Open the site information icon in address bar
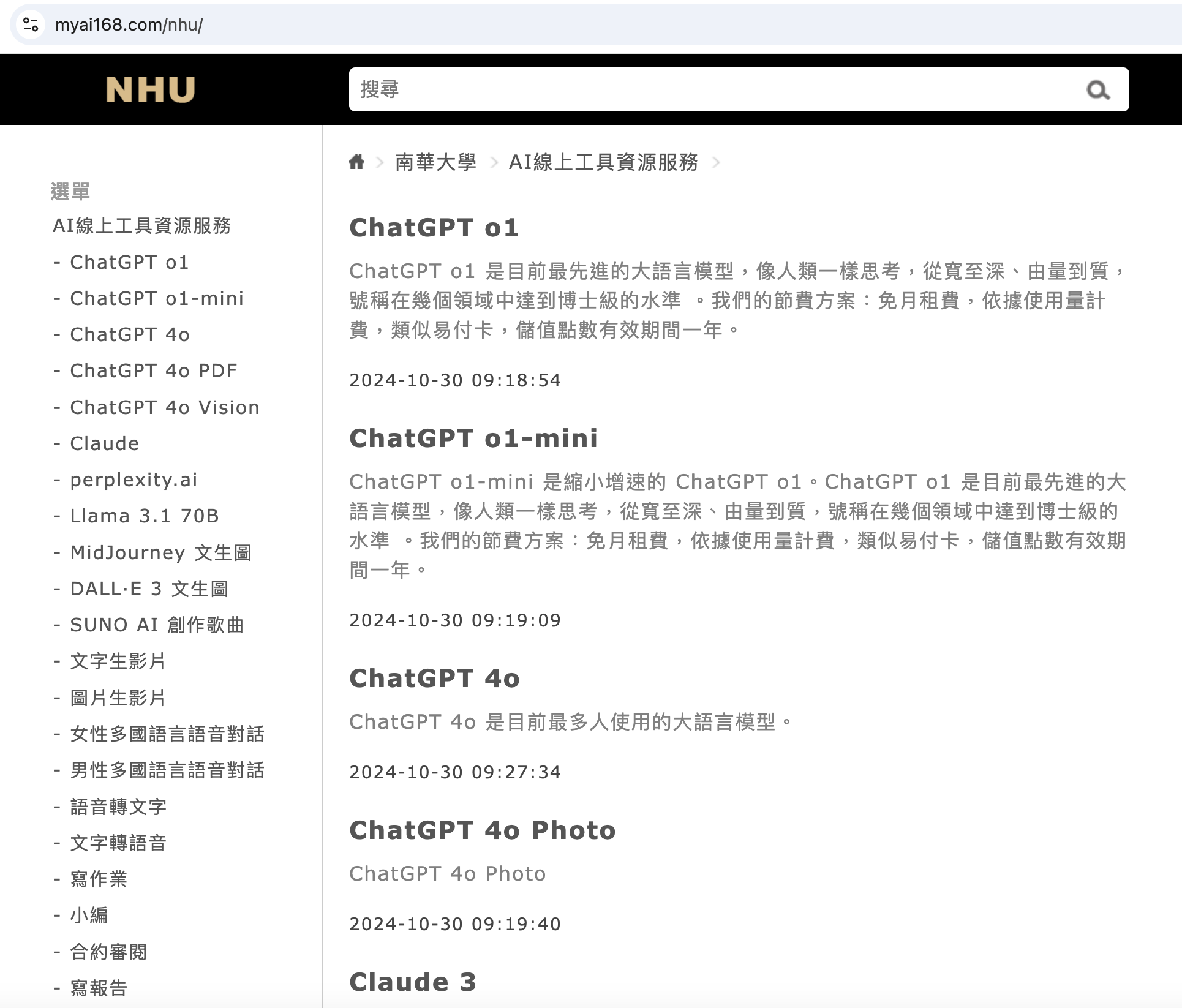Image resolution: width=1182 pixels, height=1008 pixels. click(31, 24)
